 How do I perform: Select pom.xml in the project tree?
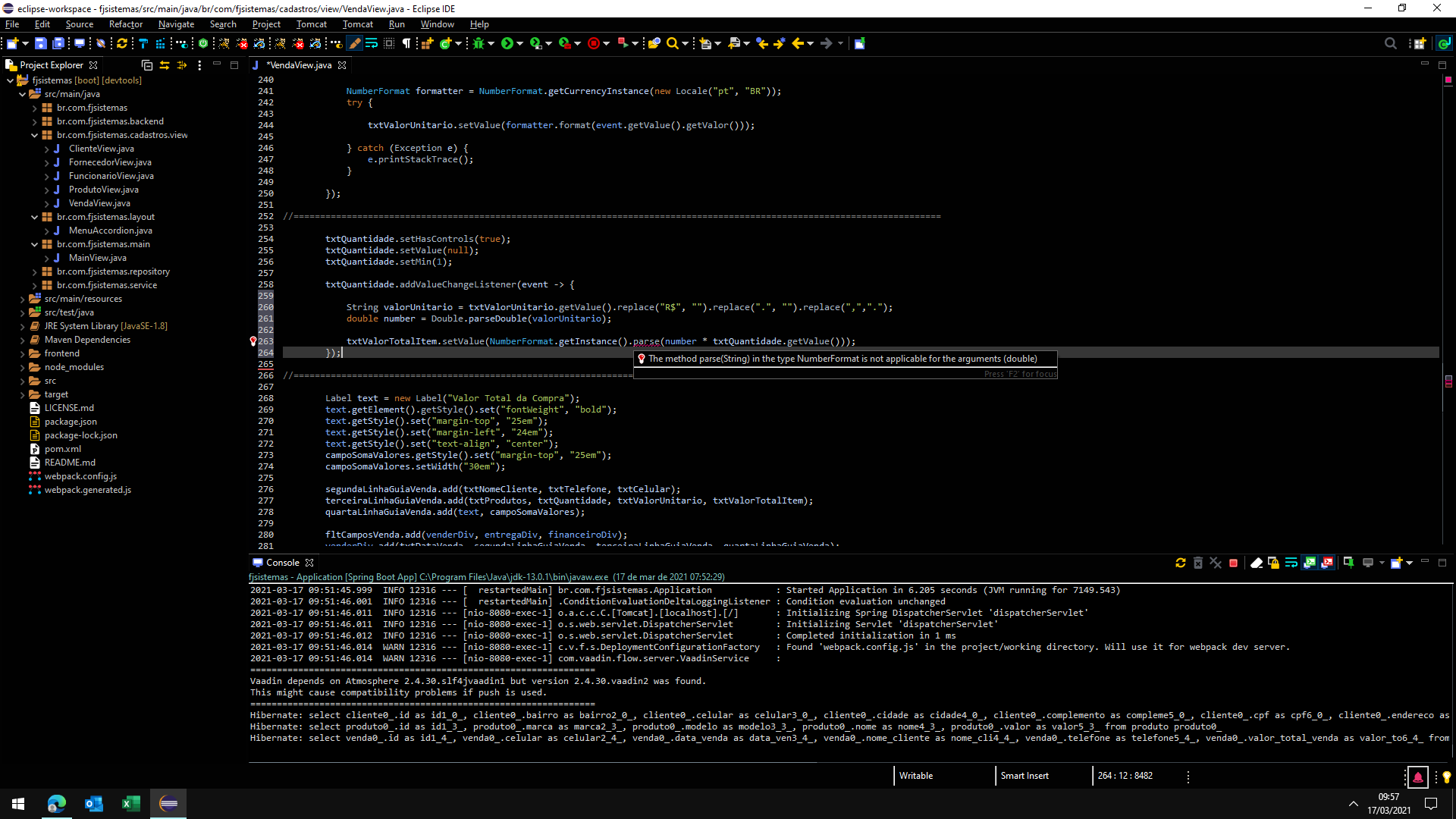(x=62, y=449)
